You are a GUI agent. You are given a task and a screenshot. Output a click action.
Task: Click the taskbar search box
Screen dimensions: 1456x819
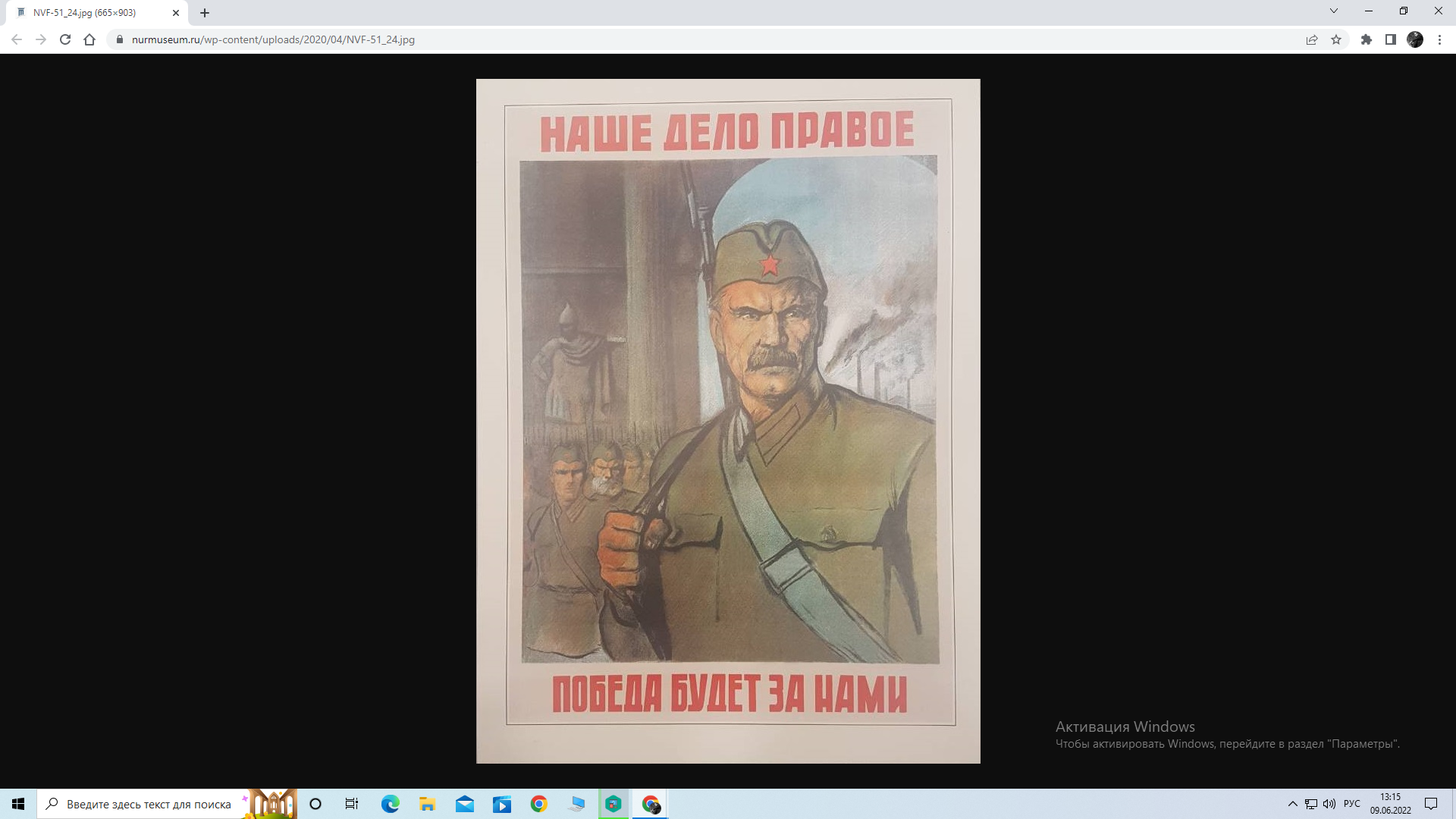[167, 804]
